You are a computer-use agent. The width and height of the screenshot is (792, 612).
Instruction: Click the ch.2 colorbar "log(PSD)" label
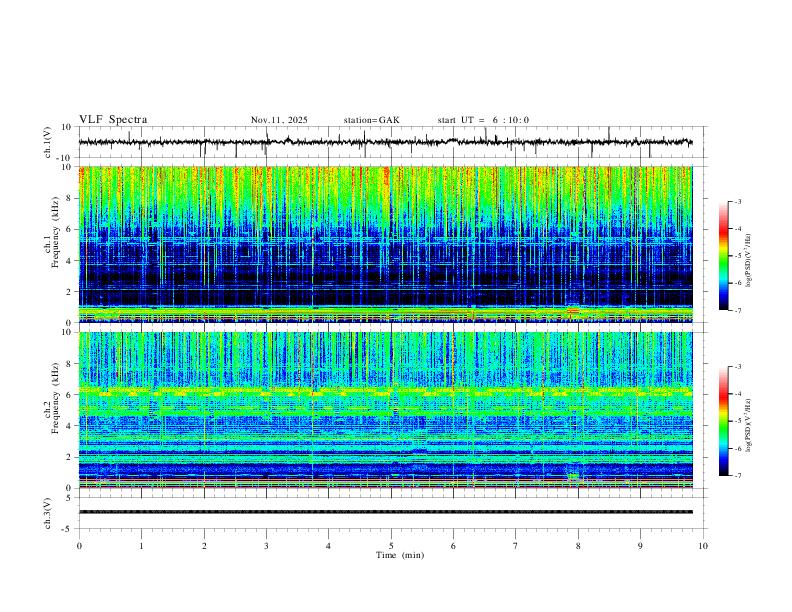pyautogui.click(x=748, y=425)
